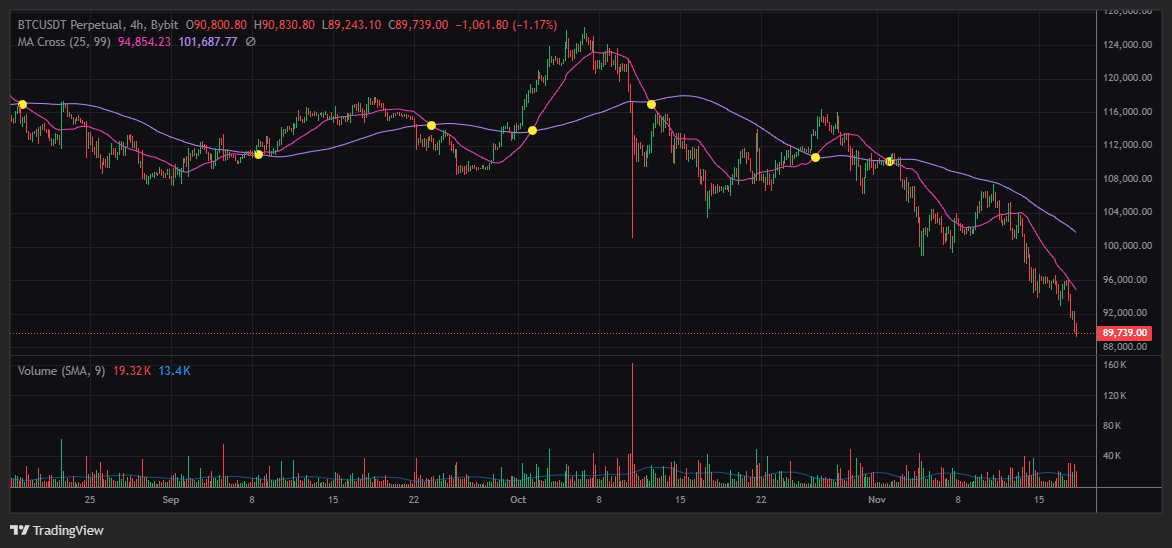The width and height of the screenshot is (1172, 548).
Task: Click the TradingView logo icon
Action: pyautogui.click(x=19, y=530)
